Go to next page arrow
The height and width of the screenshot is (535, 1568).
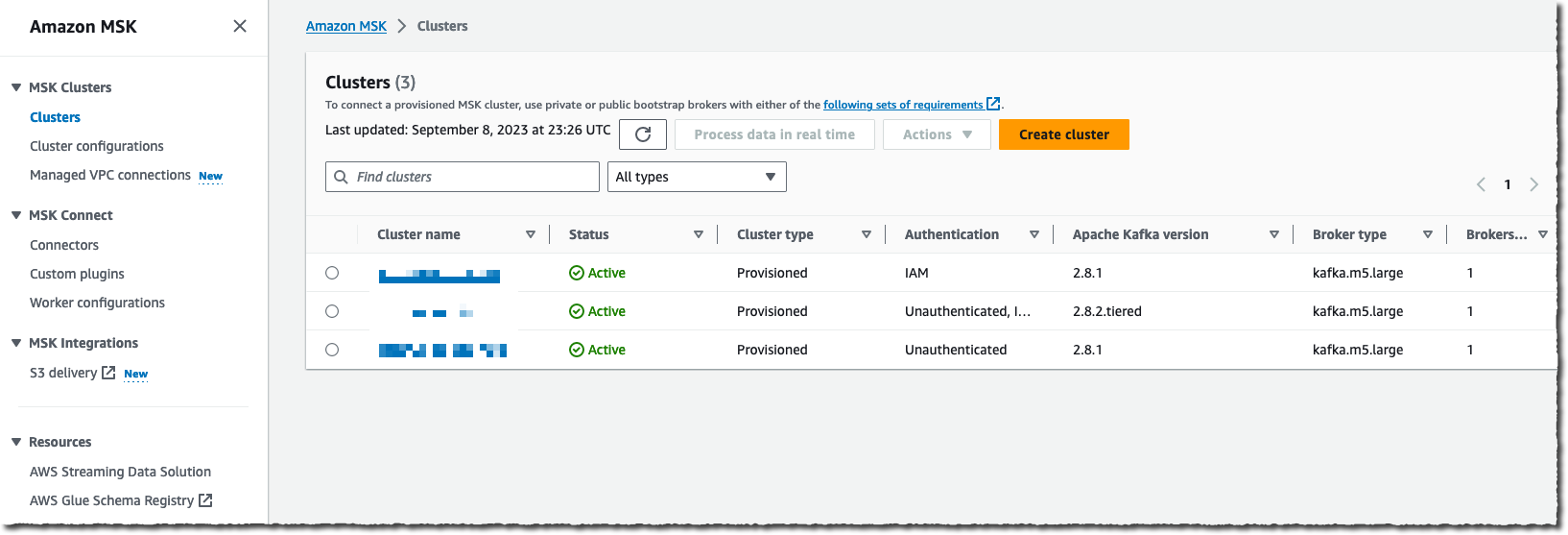[1533, 184]
